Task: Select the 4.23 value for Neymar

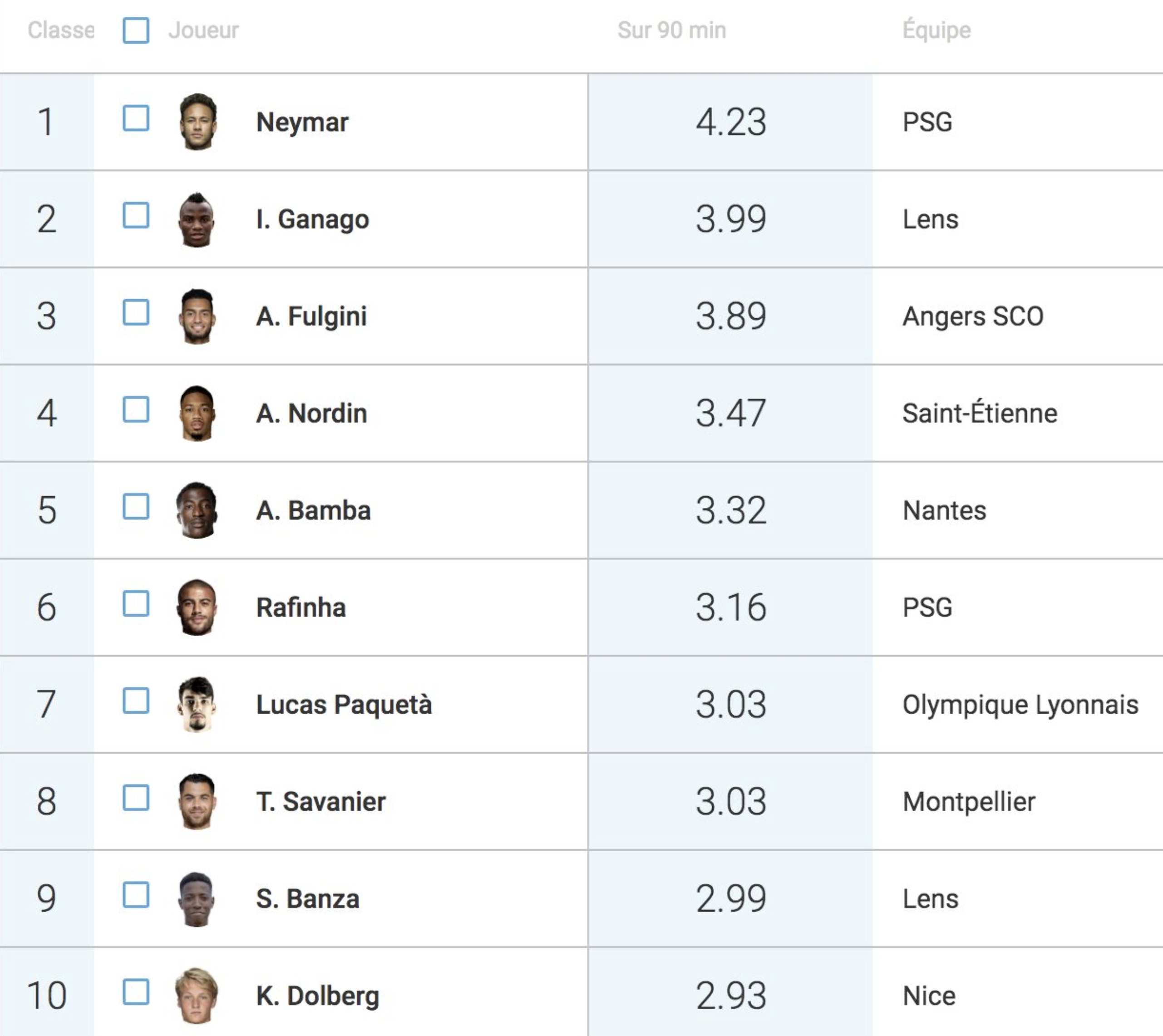Action: [731, 122]
